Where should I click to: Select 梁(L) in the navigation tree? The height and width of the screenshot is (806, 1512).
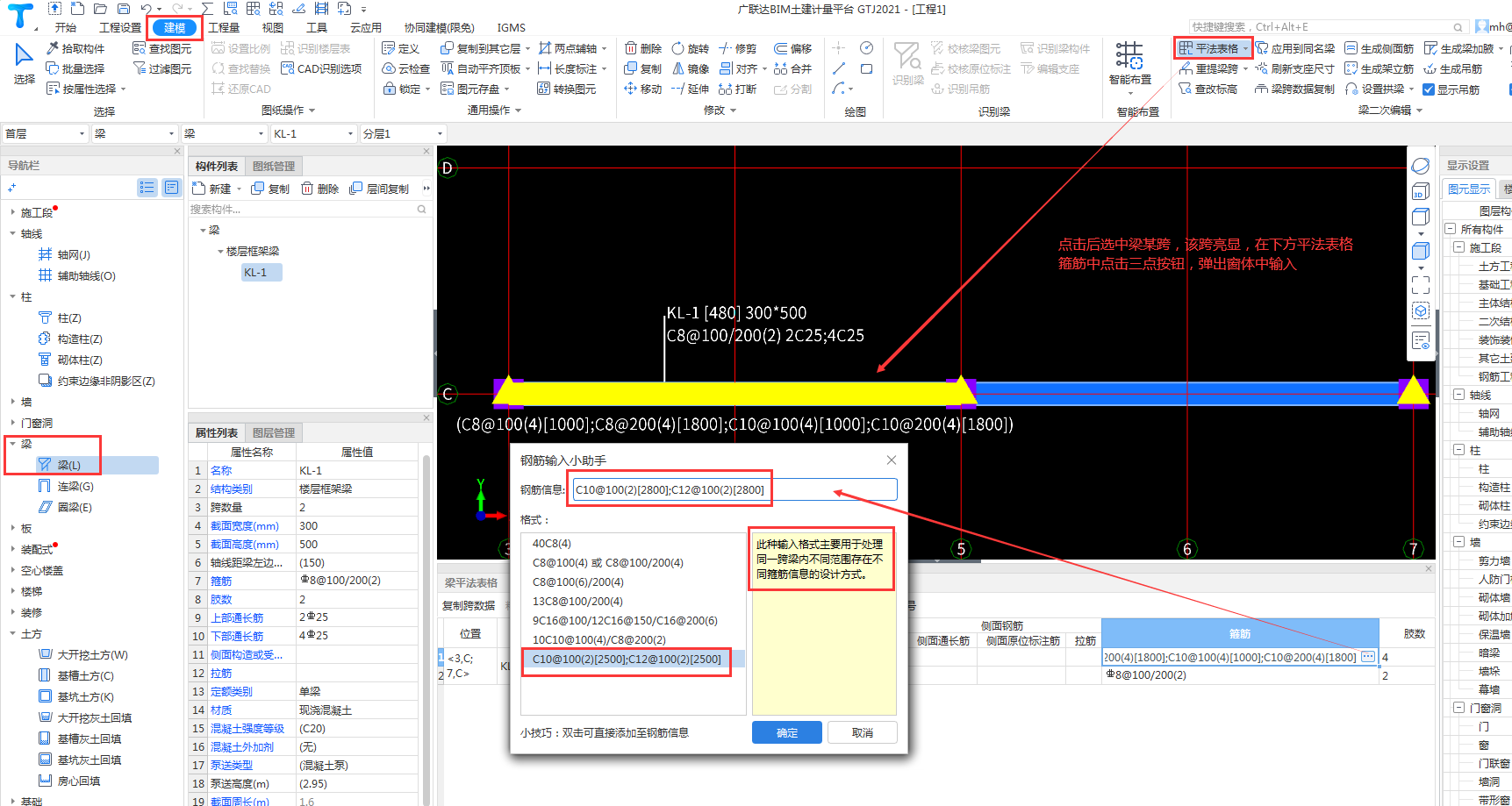coord(69,465)
